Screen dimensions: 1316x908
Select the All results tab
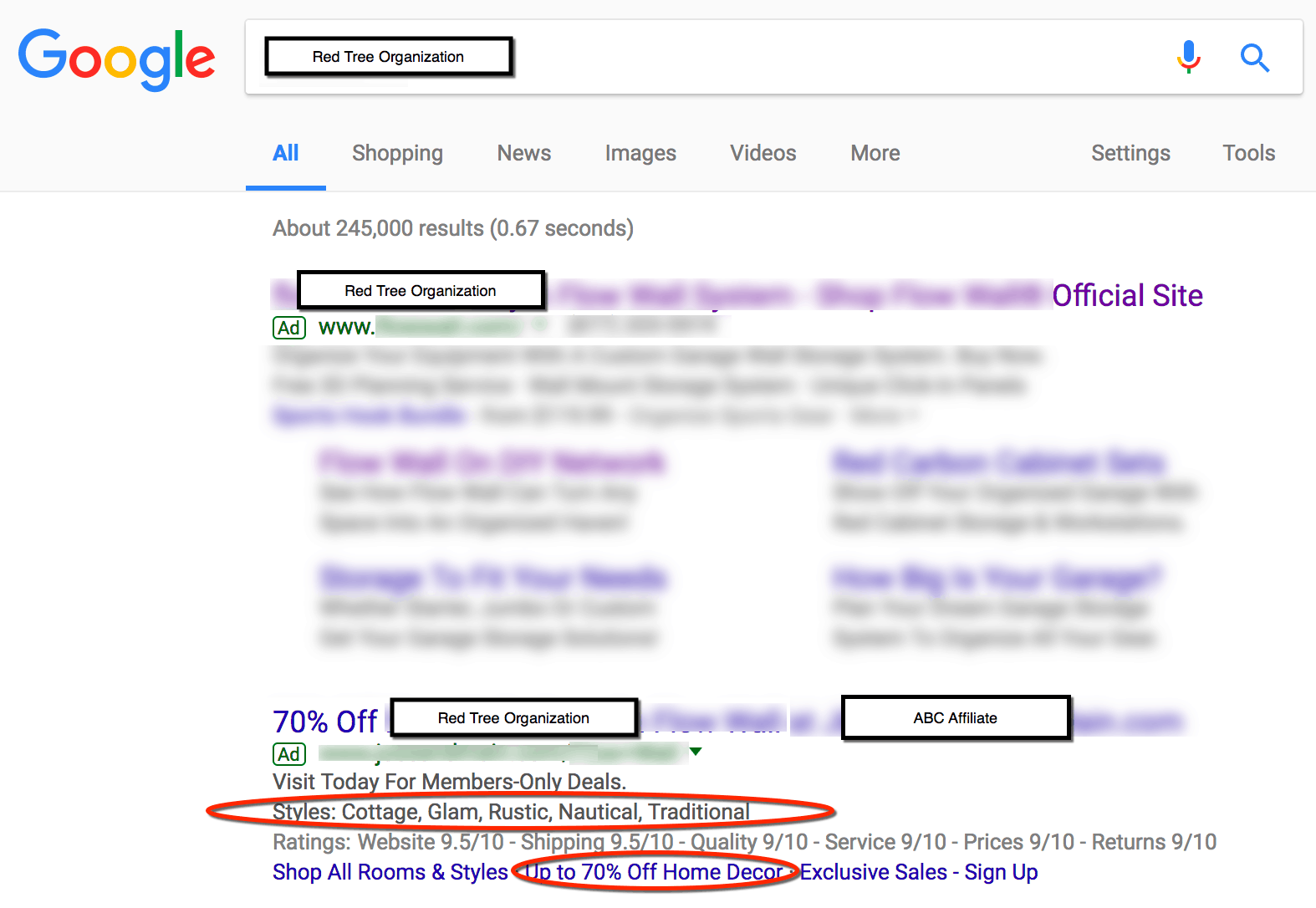coord(285,153)
